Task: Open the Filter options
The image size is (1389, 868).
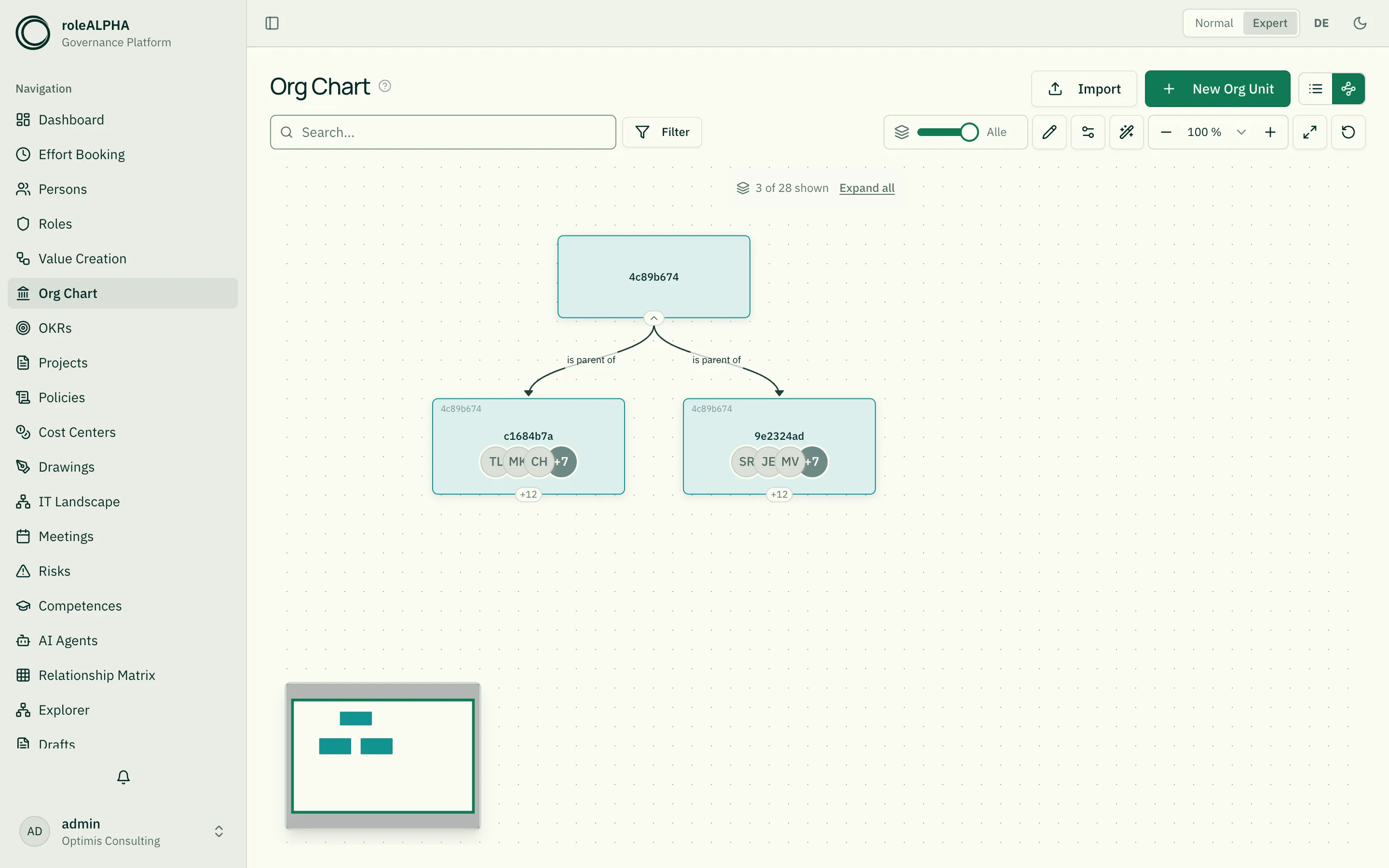Action: point(662,132)
